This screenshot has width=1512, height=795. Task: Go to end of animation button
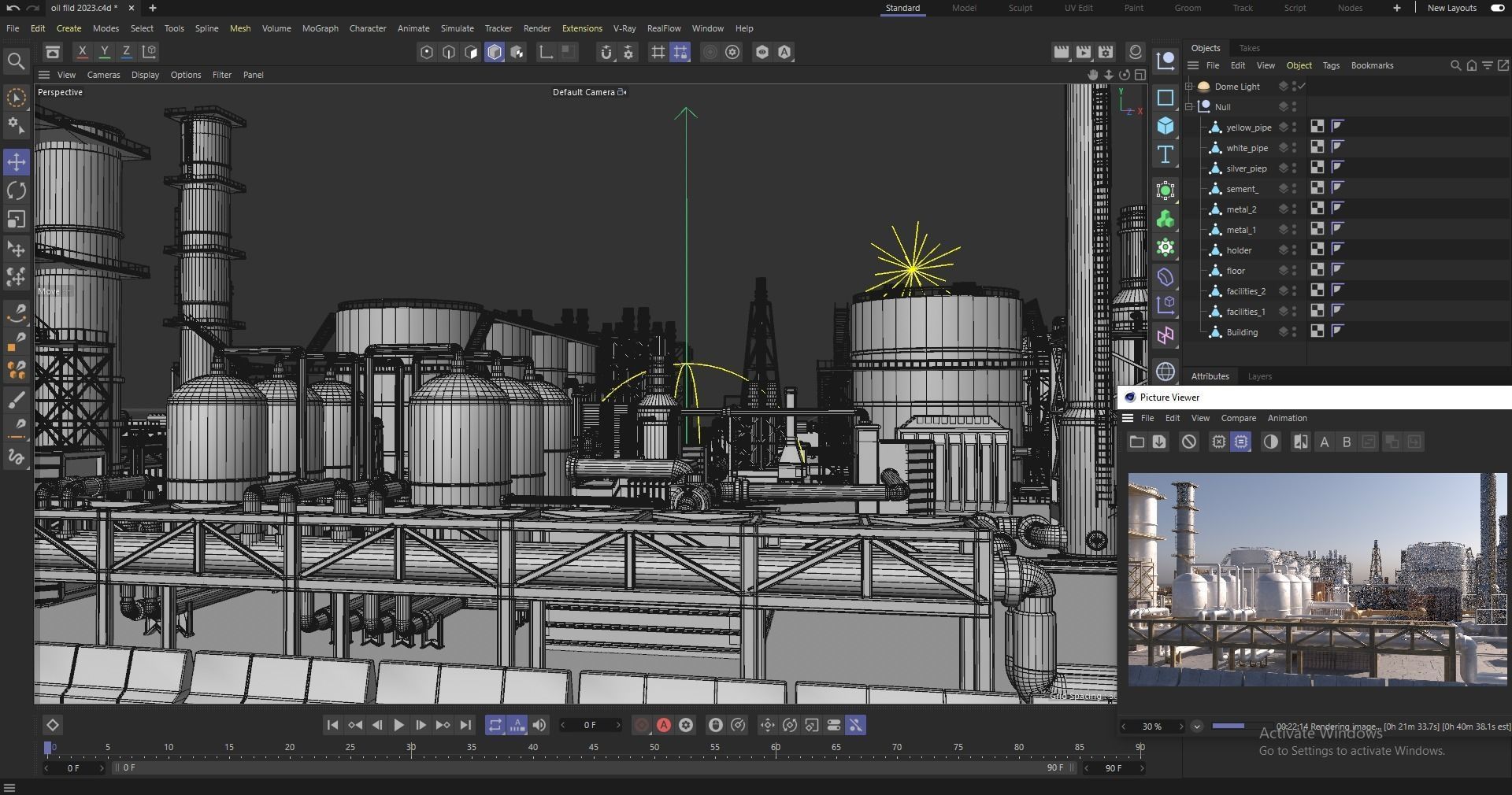click(x=465, y=726)
